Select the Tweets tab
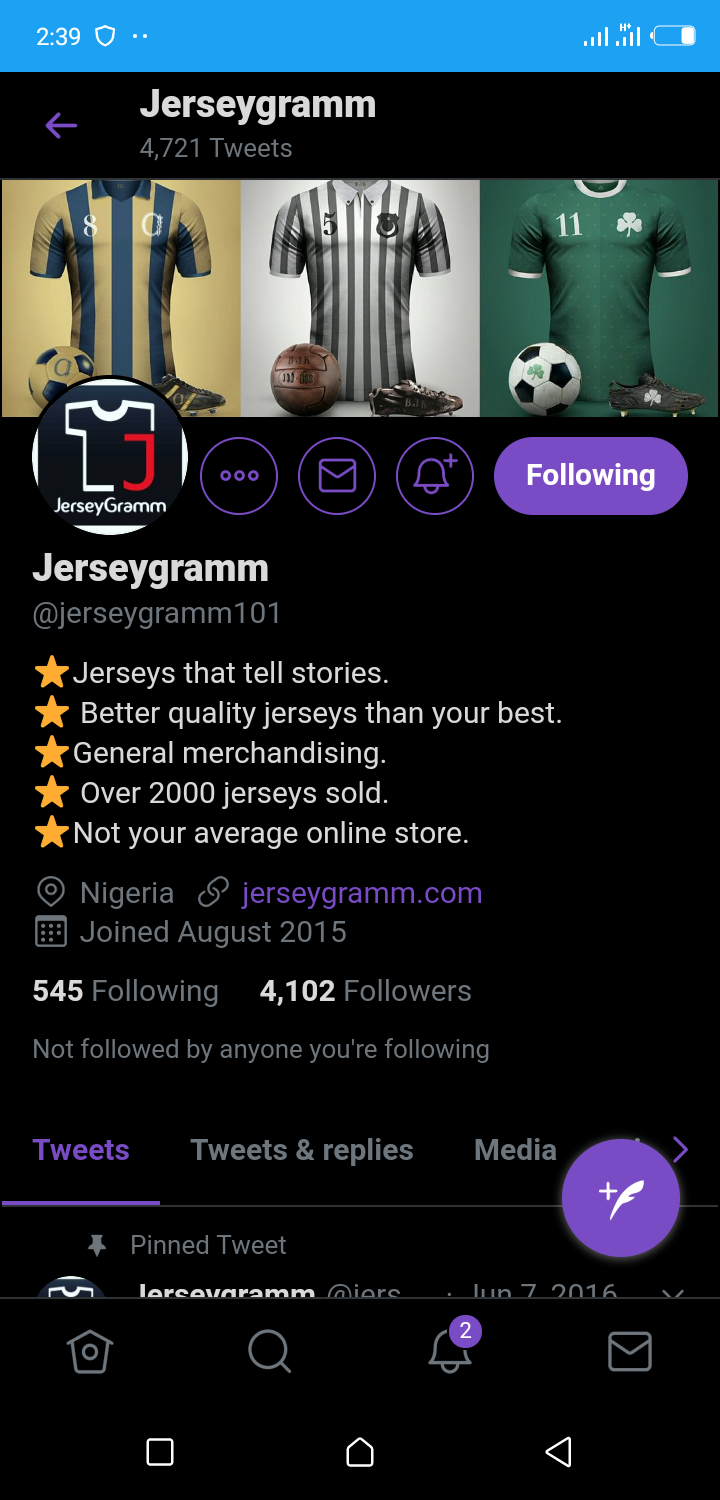The width and height of the screenshot is (720, 1500). [81, 1150]
